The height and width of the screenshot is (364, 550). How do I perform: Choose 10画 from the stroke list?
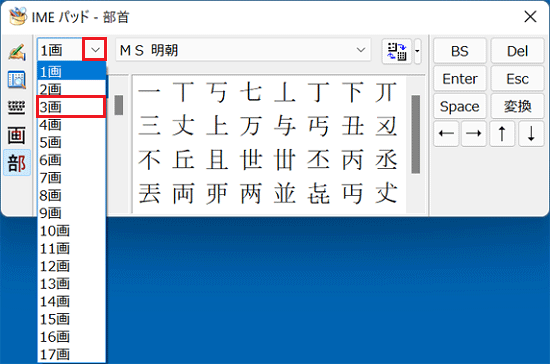coord(72,231)
